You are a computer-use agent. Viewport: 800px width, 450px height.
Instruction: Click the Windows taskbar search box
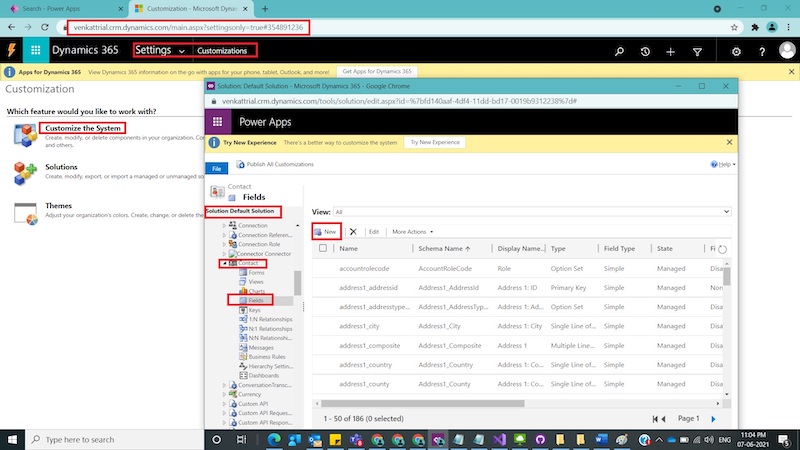(115, 439)
